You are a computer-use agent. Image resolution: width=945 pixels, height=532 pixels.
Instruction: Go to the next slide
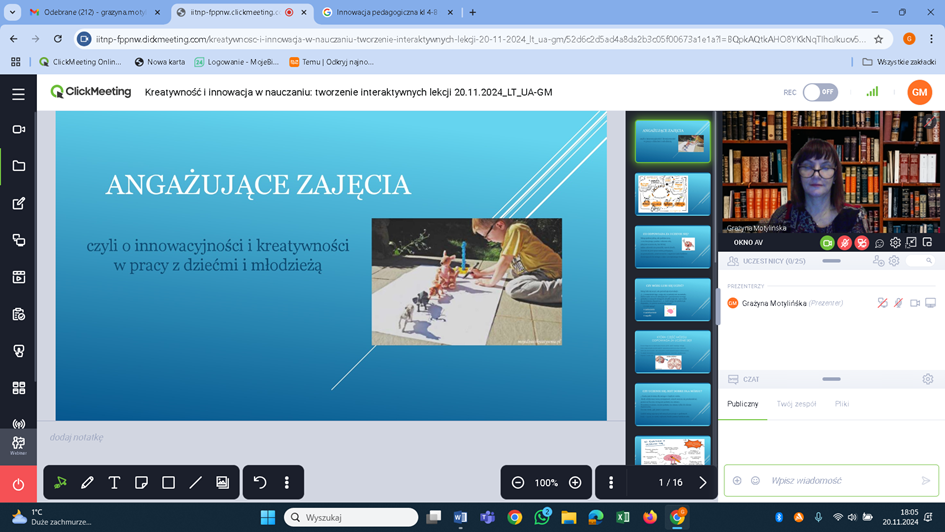click(702, 483)
